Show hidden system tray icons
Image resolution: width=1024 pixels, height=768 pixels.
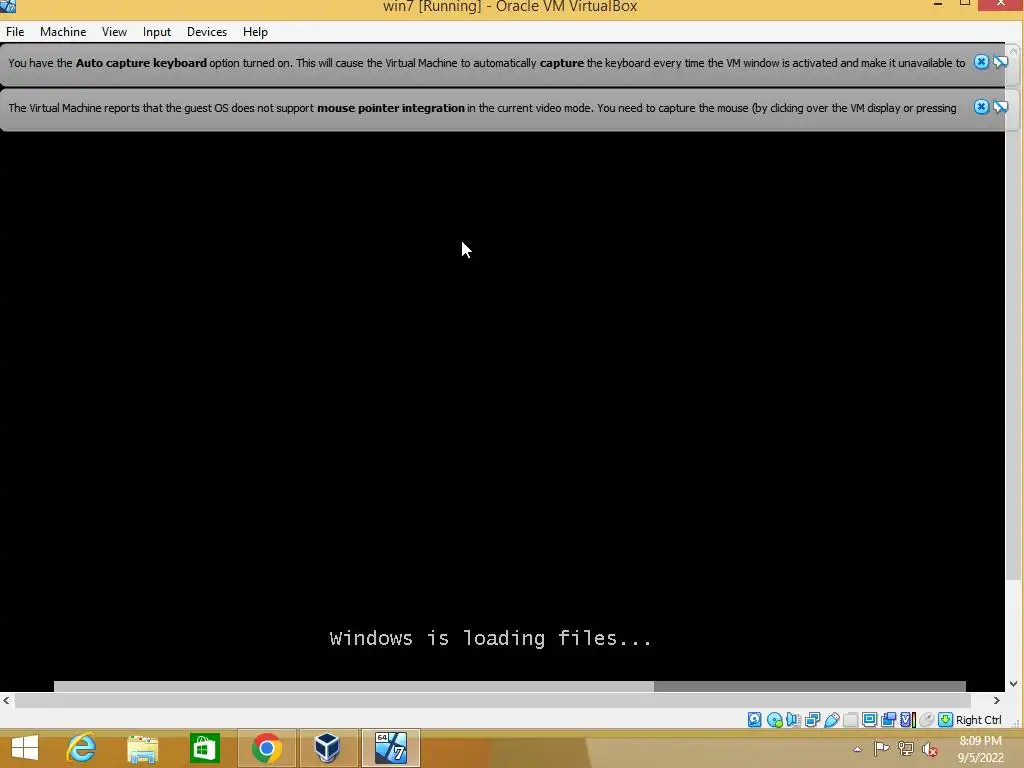[x=857, y=749]
